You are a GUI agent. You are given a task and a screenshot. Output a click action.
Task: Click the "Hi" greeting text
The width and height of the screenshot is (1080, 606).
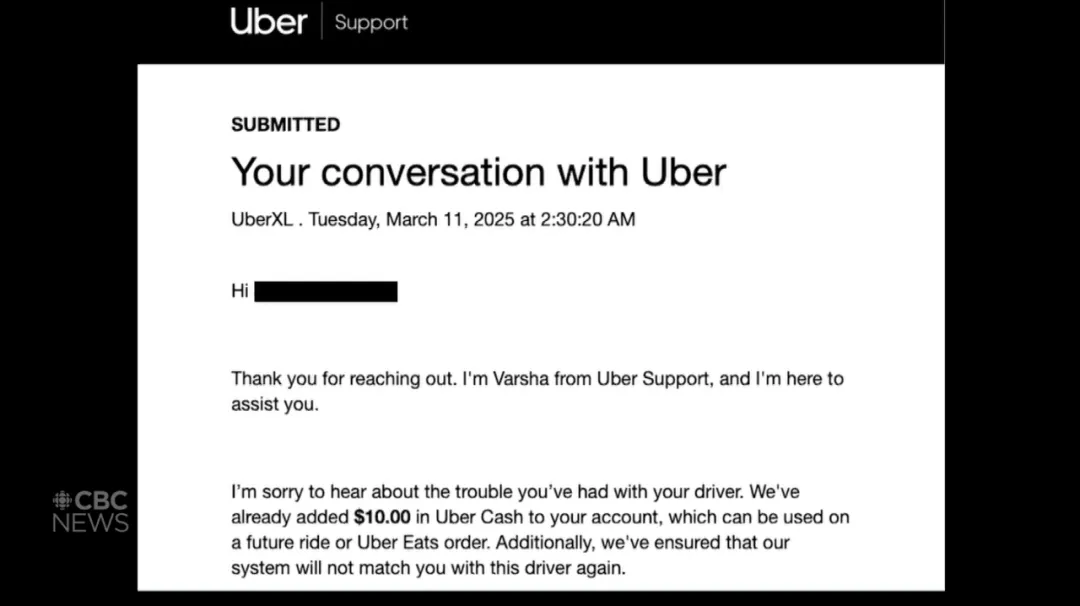point(240,292)
